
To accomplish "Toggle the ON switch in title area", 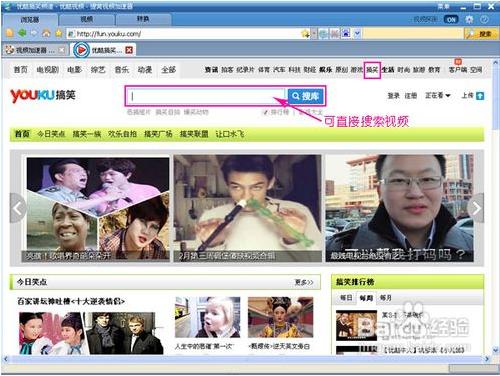I will (451, 19).
